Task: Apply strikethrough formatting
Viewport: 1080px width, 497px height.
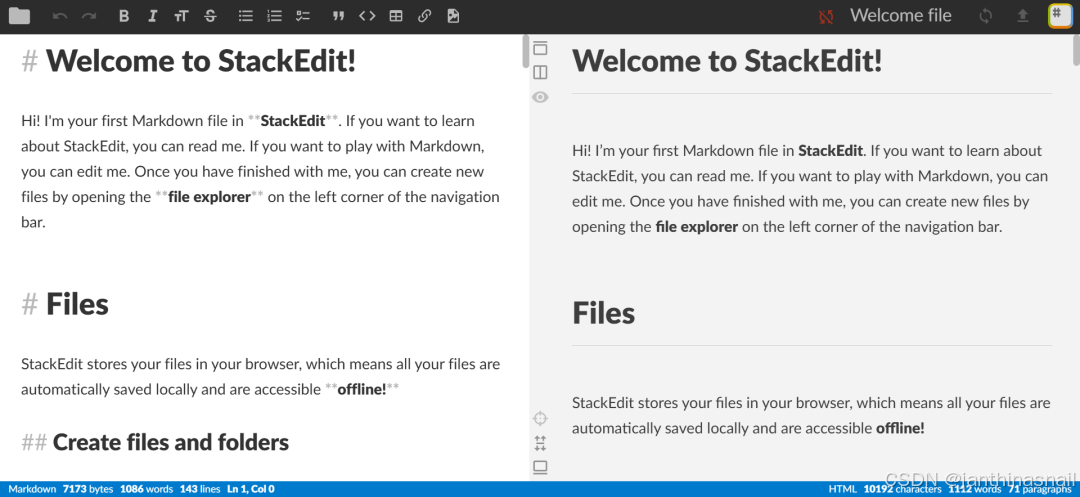Action: pyautogui.click(x=211, y=16)
